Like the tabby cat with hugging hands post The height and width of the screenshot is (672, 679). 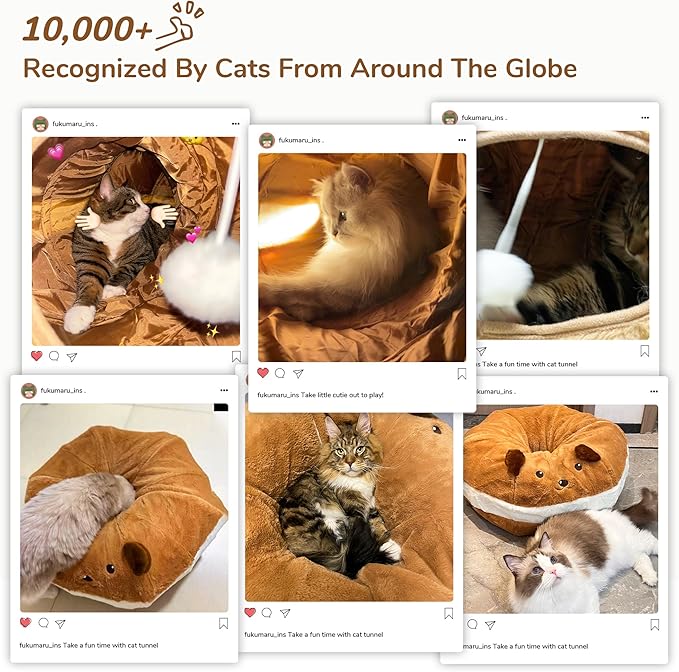pyautogui.click(x=37, y=356)
